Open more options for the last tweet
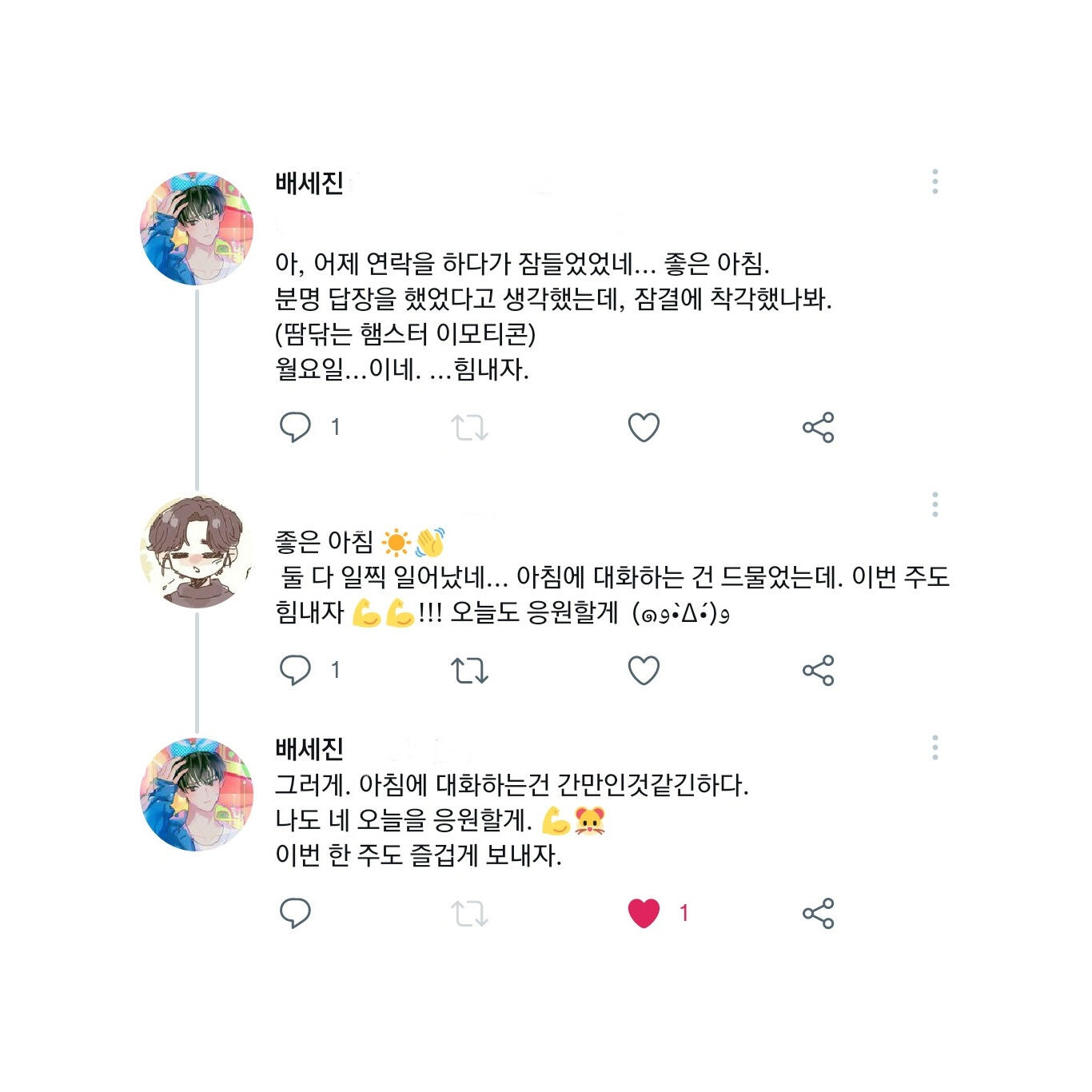1092x1092 pixels. (935, 747)
